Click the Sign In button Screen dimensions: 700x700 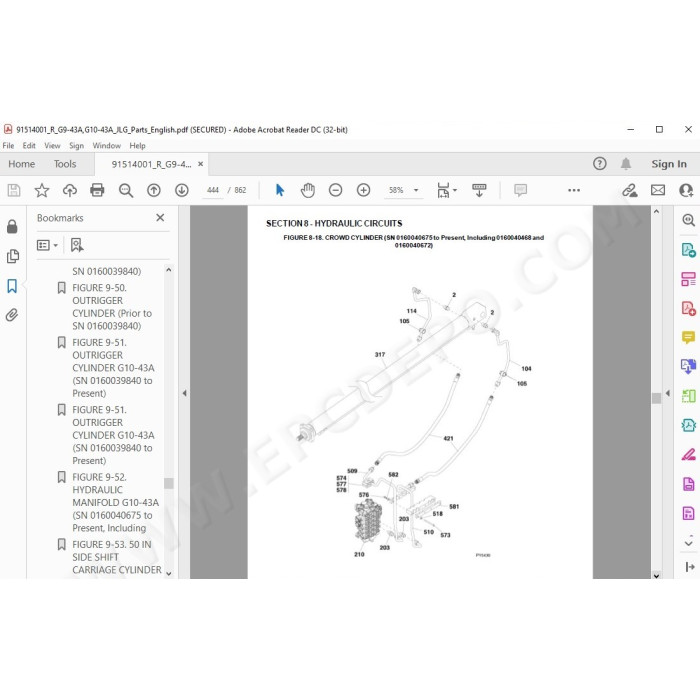point(669,164)
